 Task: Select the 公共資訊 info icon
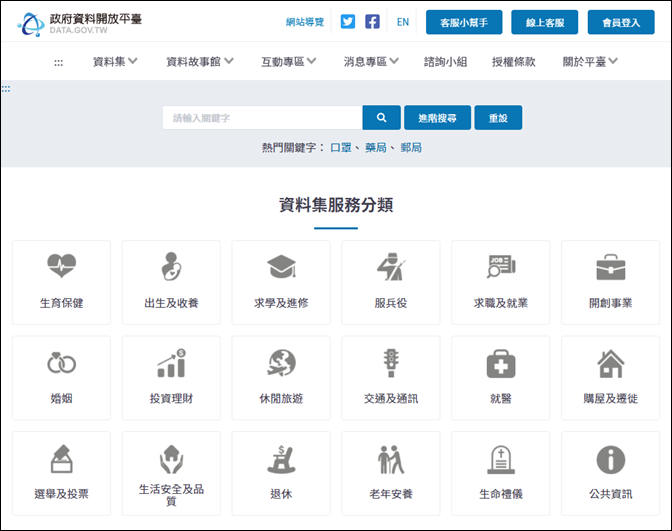click(x=611, y=459)
